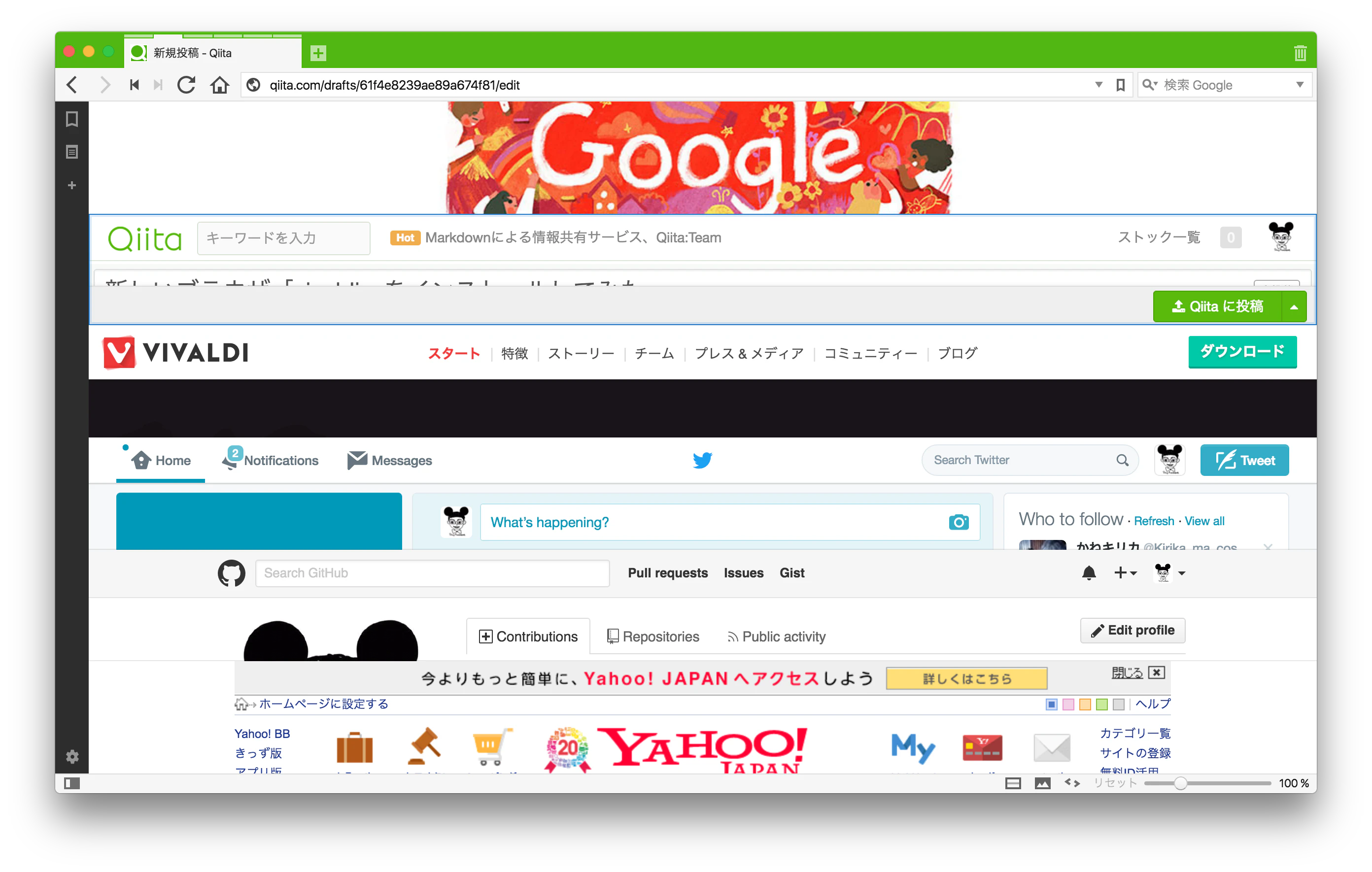The height and width of the screenshot is (872, 1372).
Task: Expand the address bar history dropdown
Action: pos(1098,85)
